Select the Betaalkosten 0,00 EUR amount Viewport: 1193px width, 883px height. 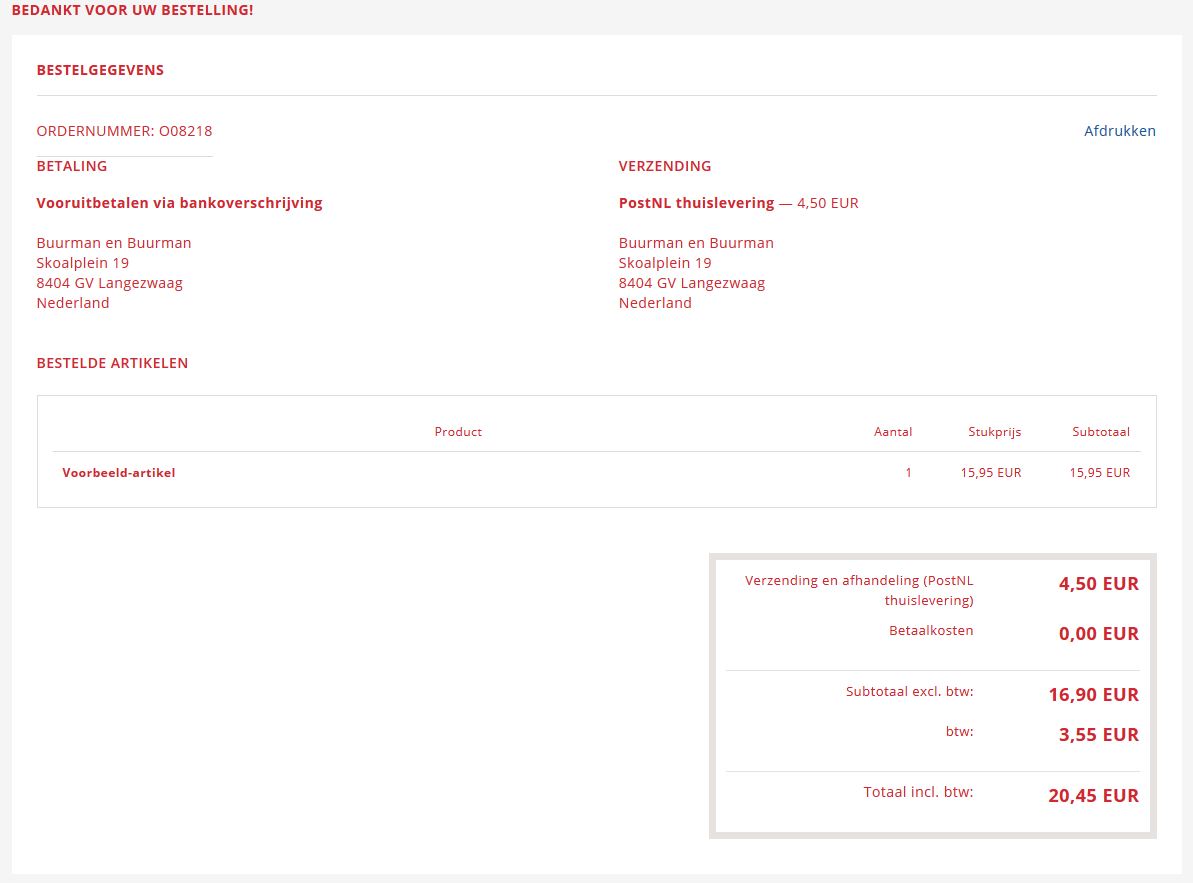1099,634
